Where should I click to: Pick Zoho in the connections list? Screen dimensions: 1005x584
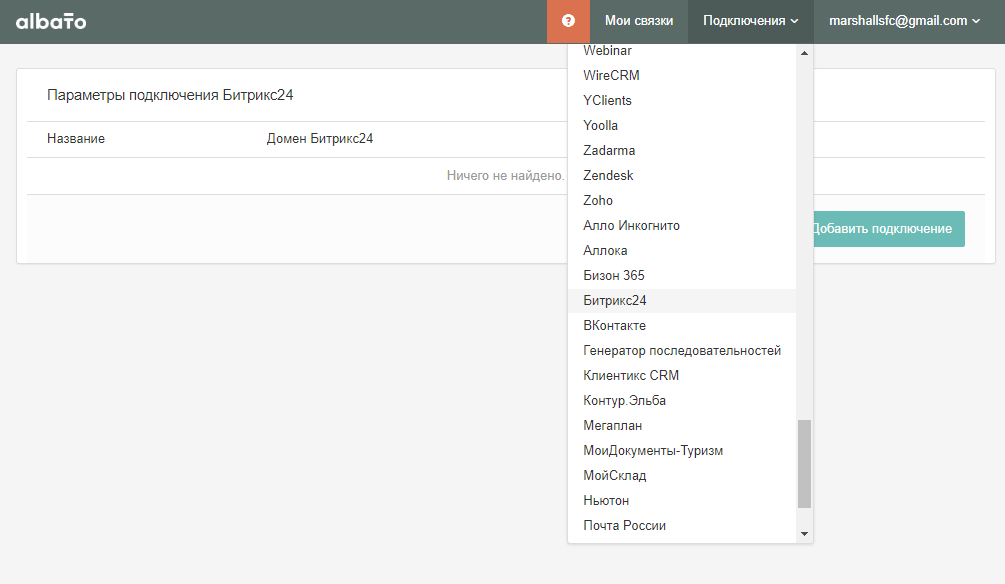(x=682, y=201)
